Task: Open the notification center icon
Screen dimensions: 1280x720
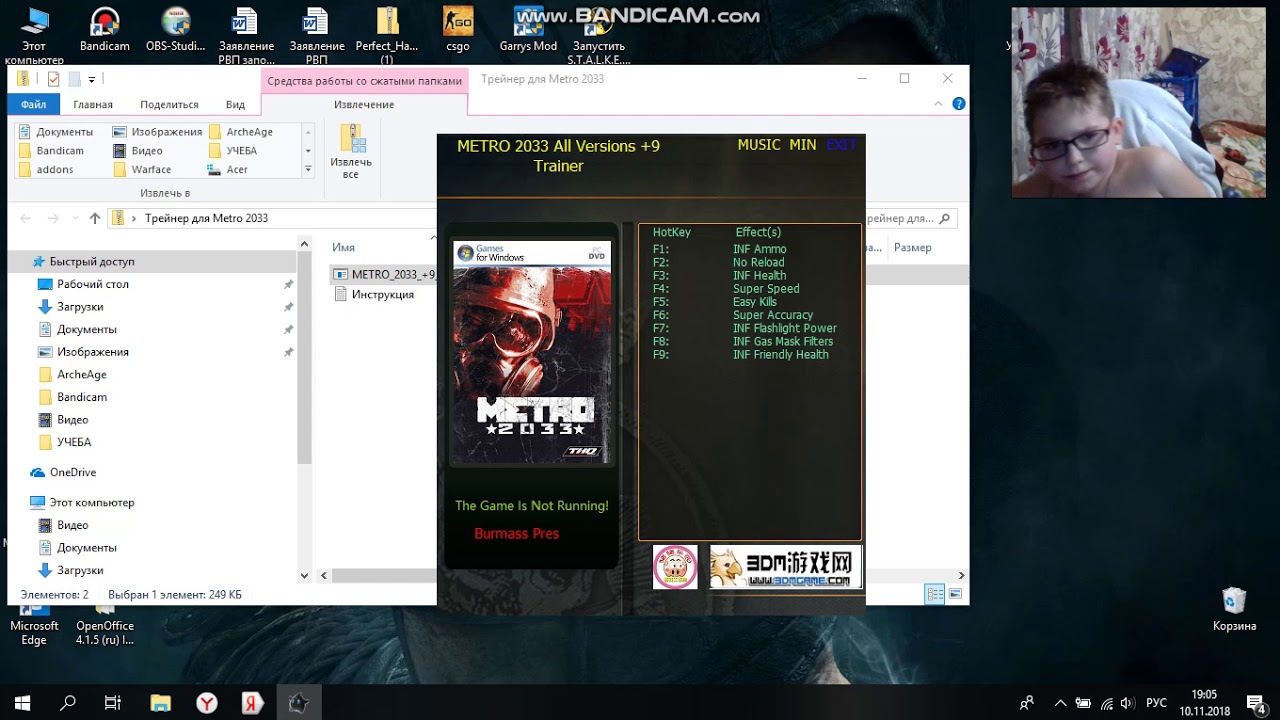Action: tap(1256, 703)
